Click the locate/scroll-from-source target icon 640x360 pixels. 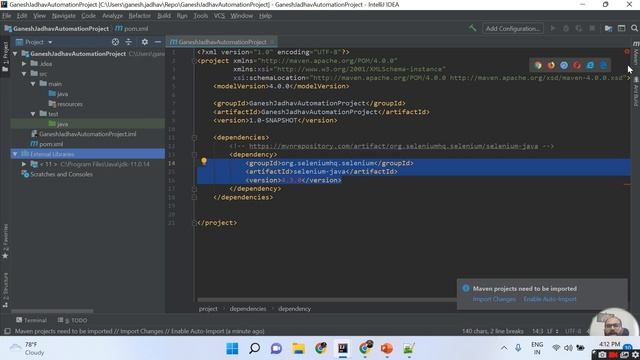coord(116,42)
